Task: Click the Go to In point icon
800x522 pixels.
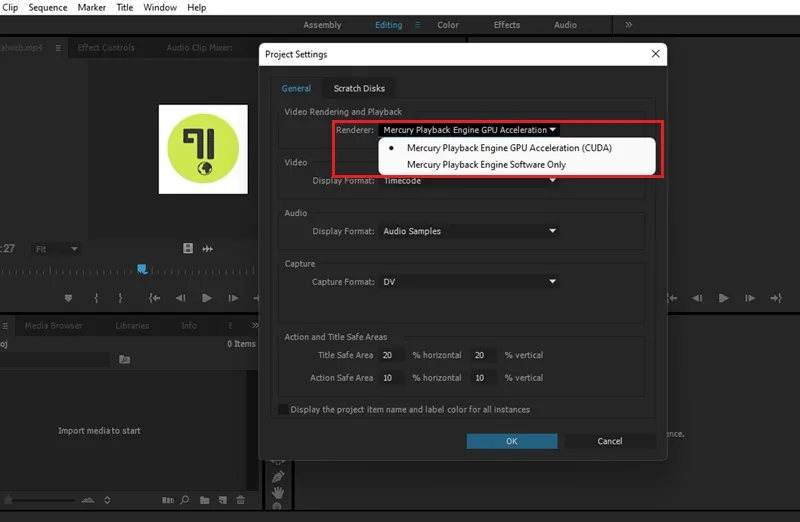Action: click(x=154, y=298)
